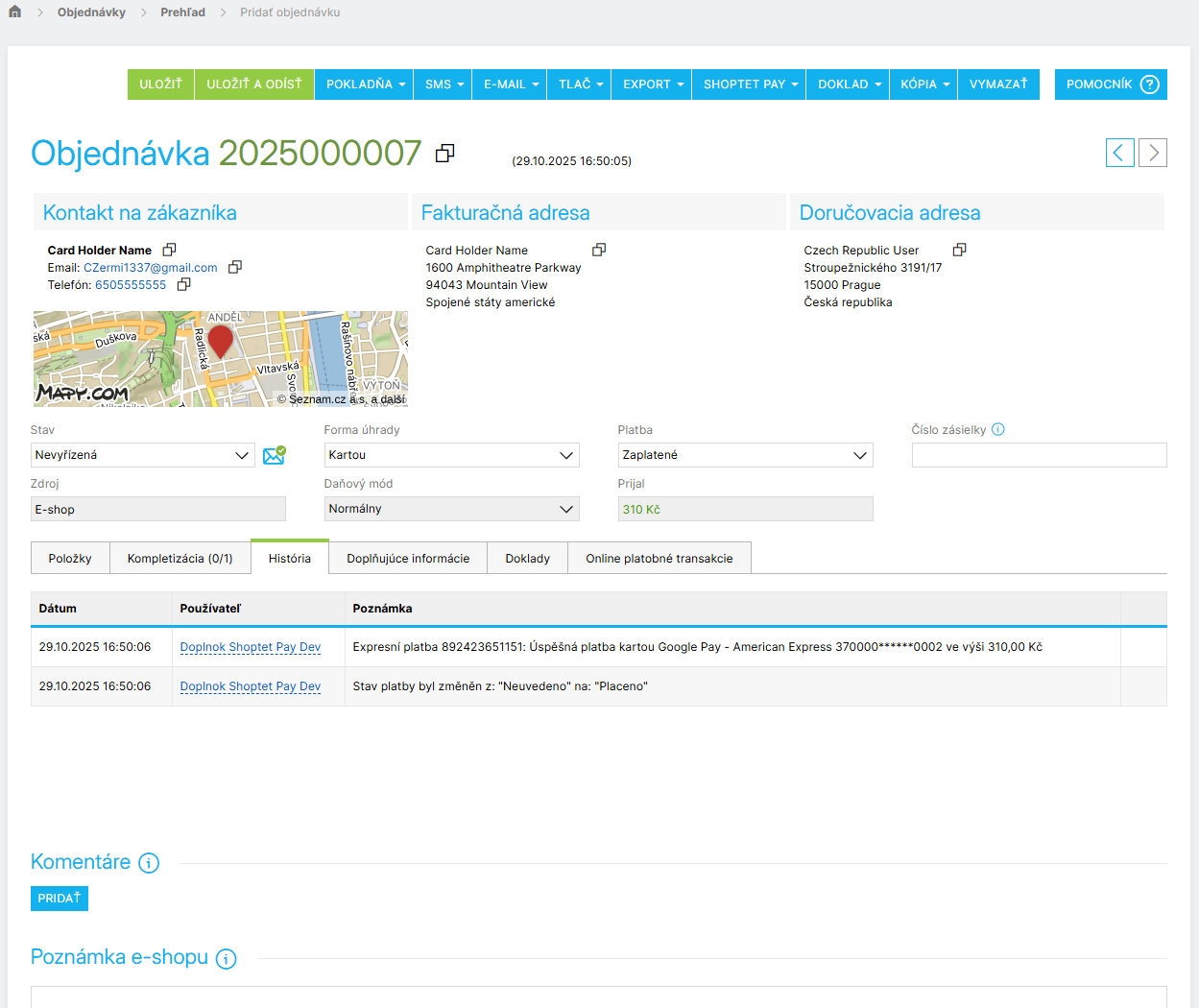Open the Platba dropdown showing Zaplatené
Screen dimensions: 1199x1008
pyautogui.click(x=745, y=455)
